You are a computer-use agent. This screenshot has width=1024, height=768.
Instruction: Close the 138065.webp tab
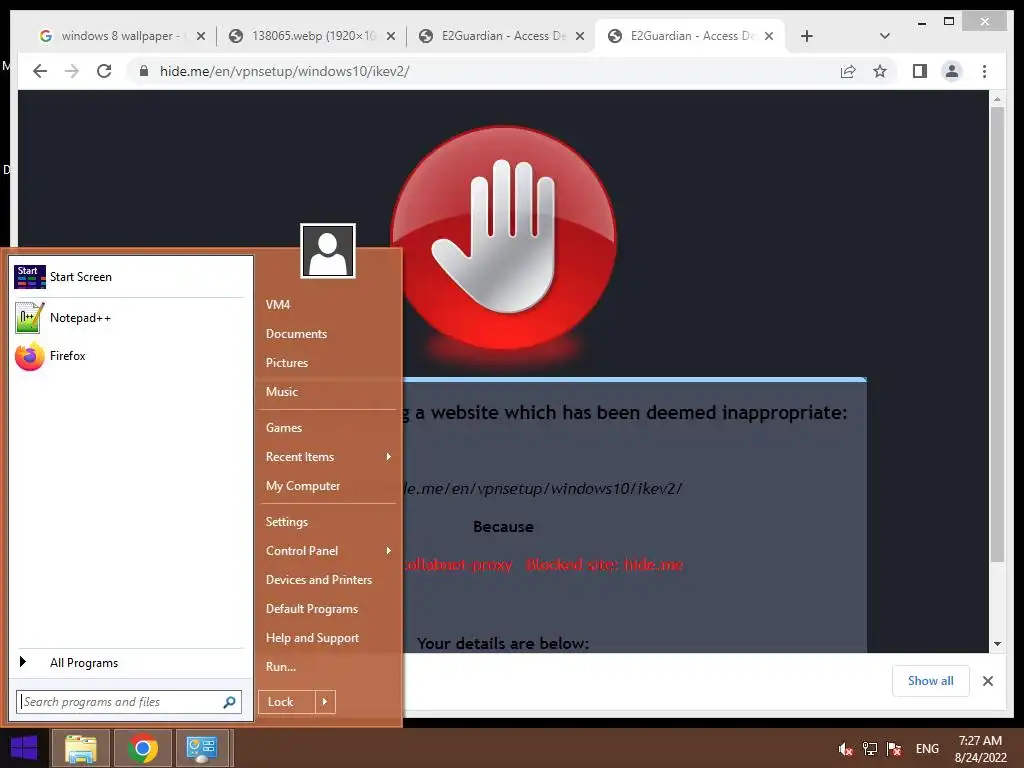click(x=391, y=36)
